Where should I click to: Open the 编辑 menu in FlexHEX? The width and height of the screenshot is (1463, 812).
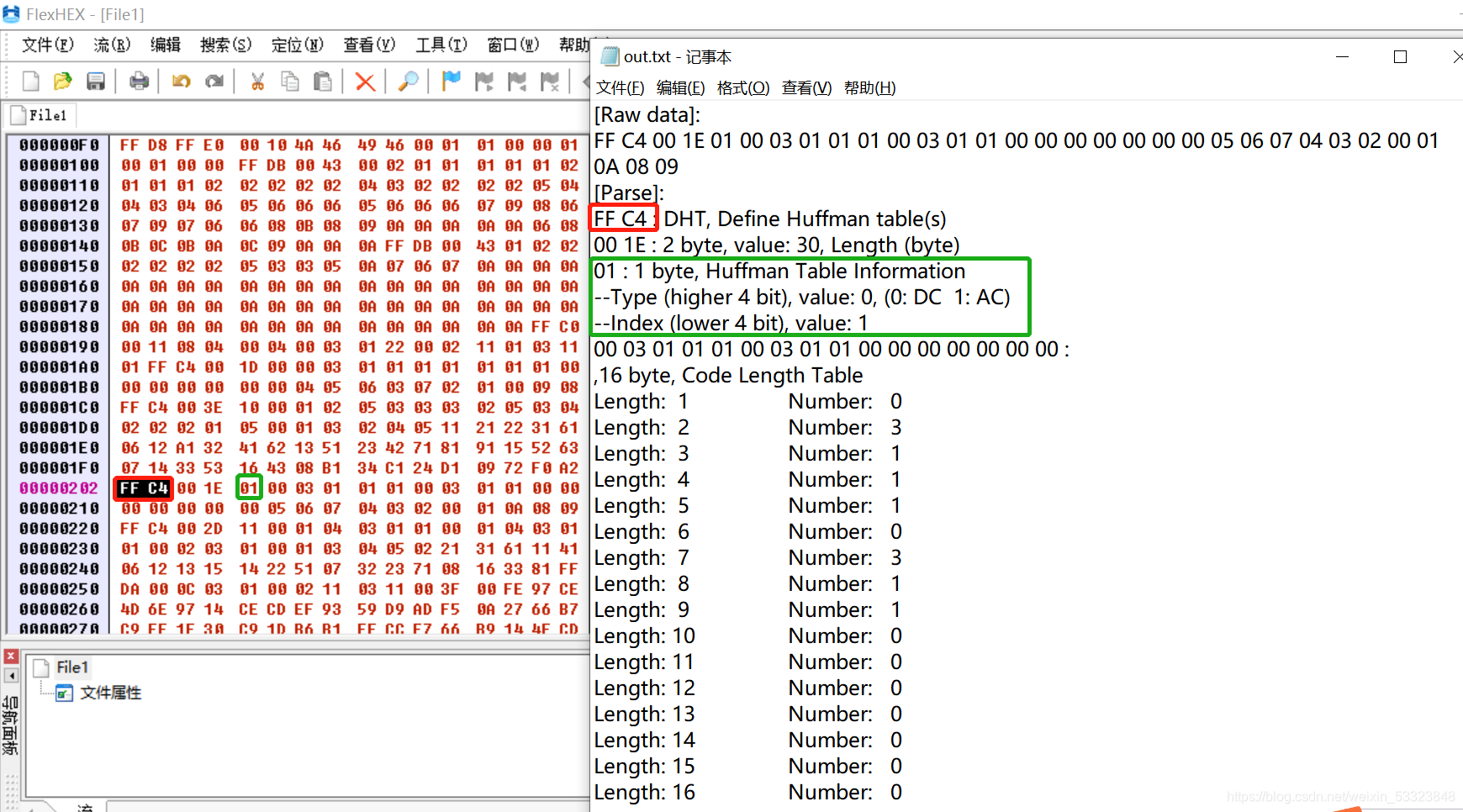pyautogui.click(x=166, y=45)
